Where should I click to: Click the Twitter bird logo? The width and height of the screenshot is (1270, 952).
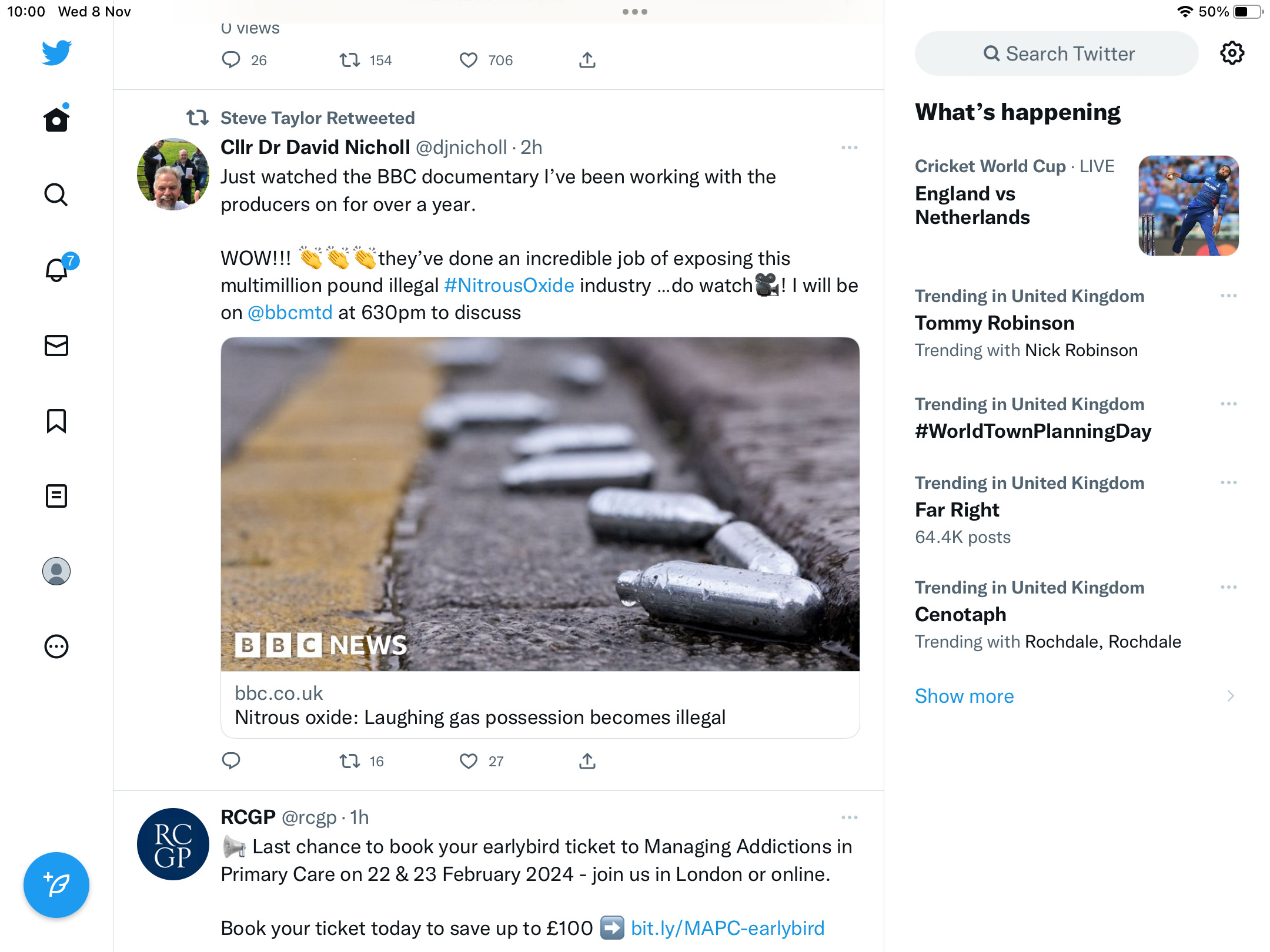[x=56, y=52]
